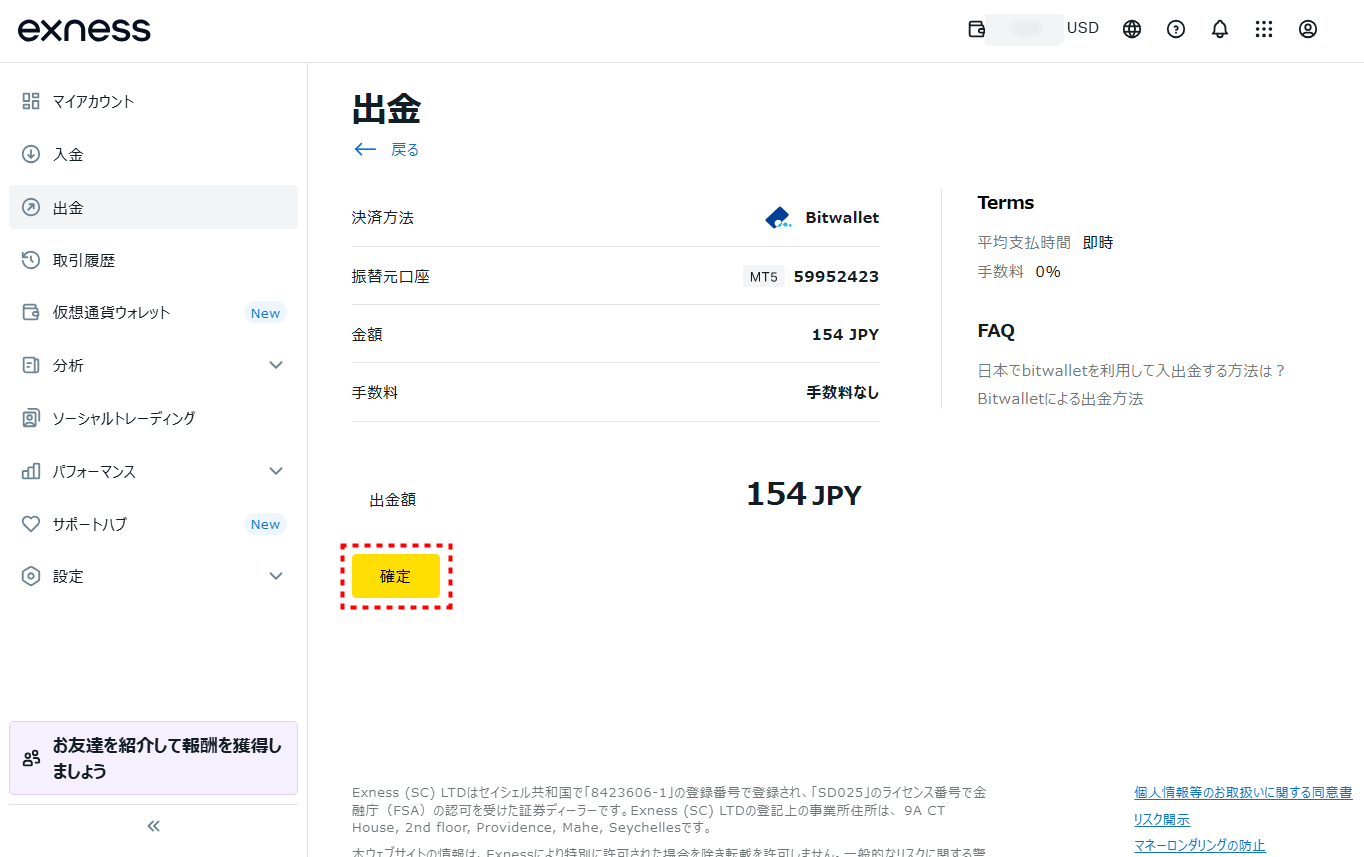Viewport: 1364px width, 857px height.
Task: Click the 取引履歴 history clock icon
Action: tap(31, 260)
